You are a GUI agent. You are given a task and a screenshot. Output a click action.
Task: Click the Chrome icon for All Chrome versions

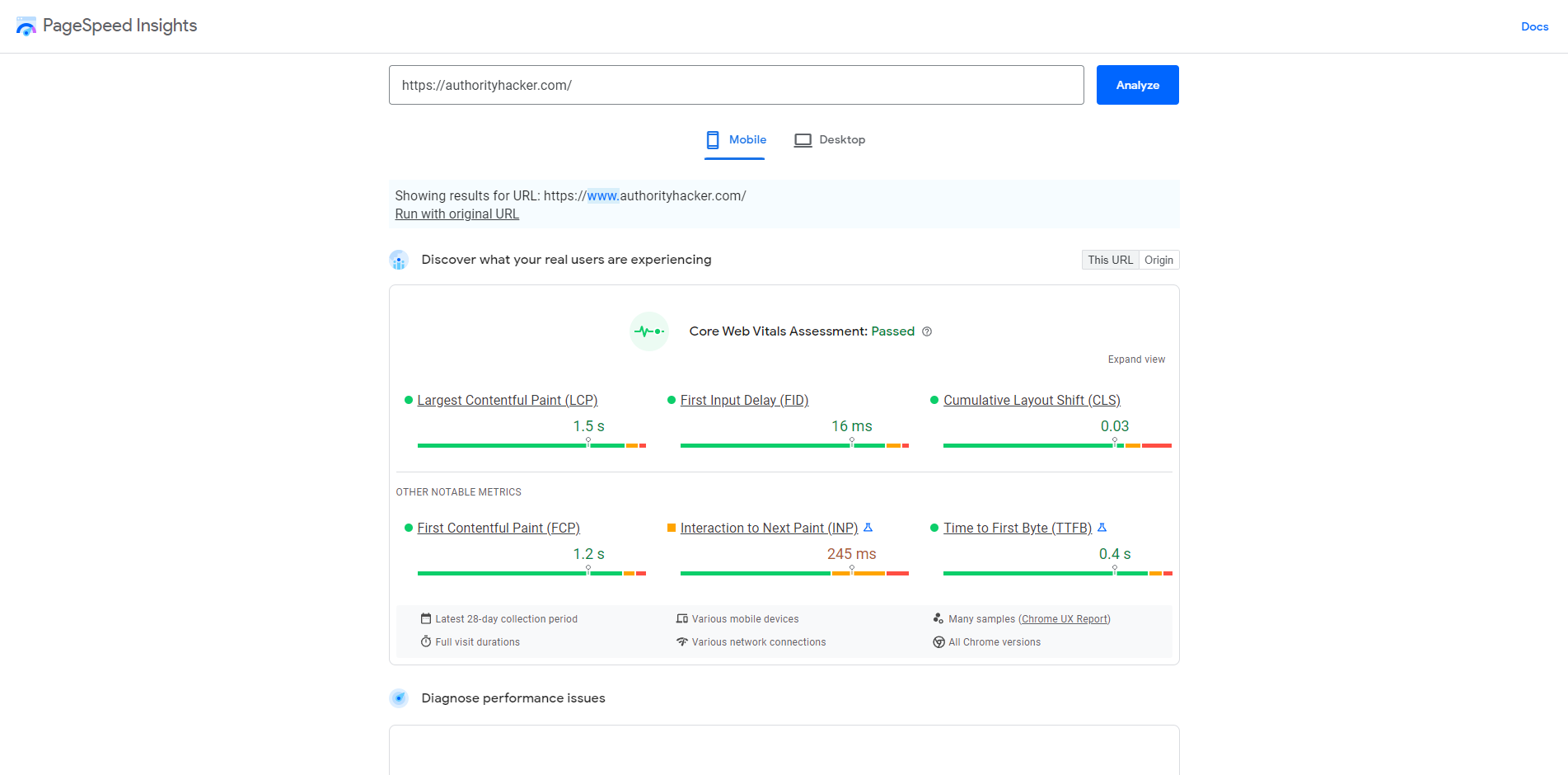tap(938, 642)
